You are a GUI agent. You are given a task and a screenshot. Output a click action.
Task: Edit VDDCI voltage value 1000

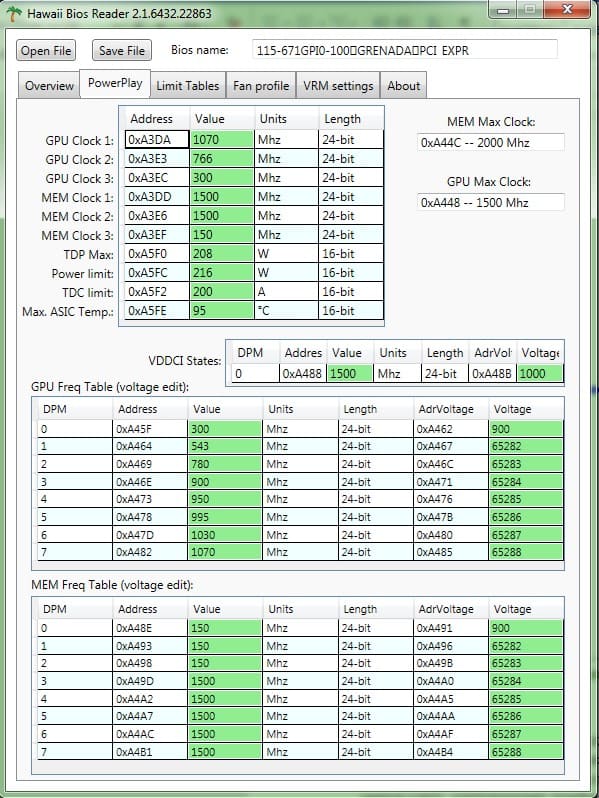540,374
